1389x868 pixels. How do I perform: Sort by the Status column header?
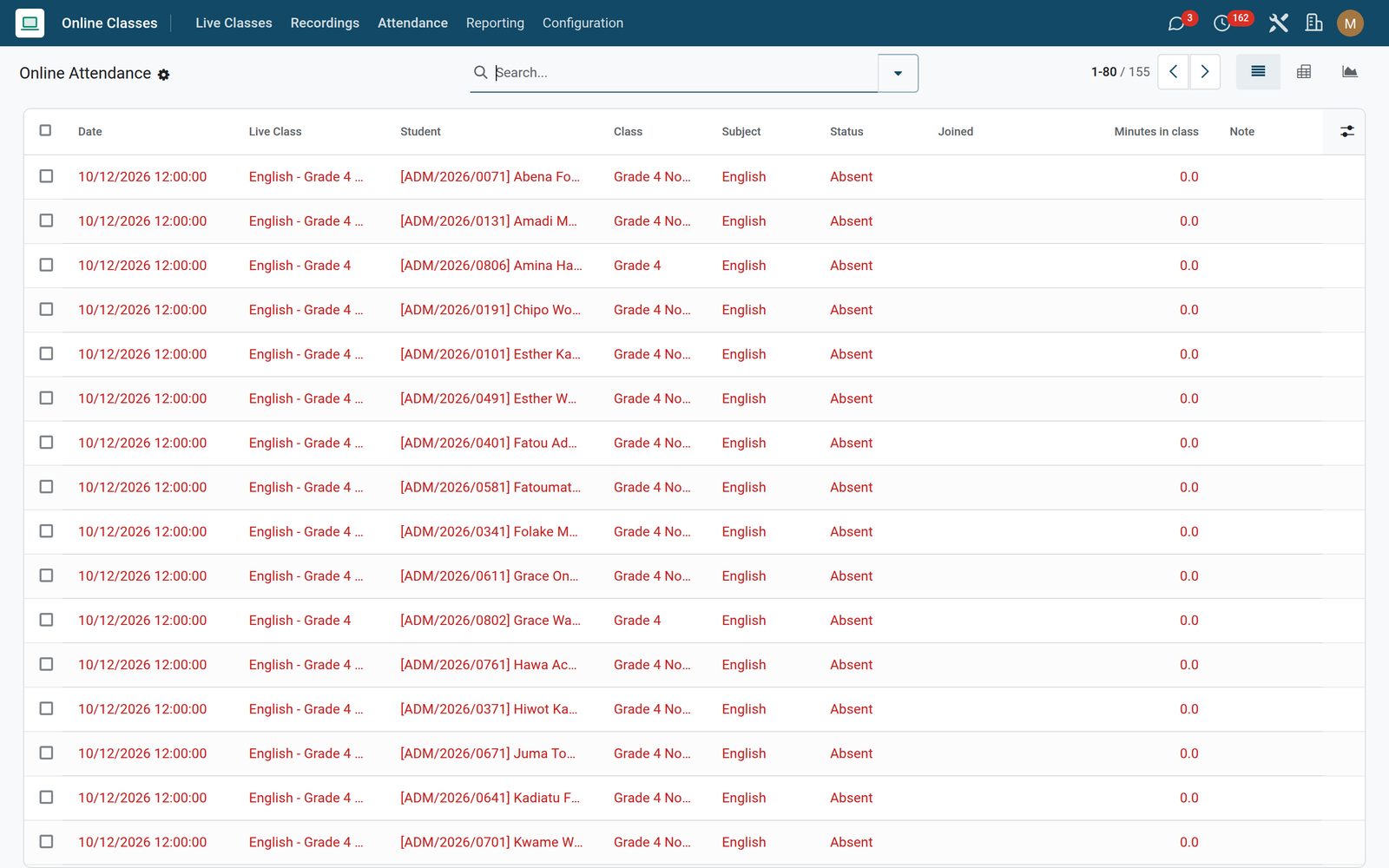pyautogui.click(x=846, y=132)
